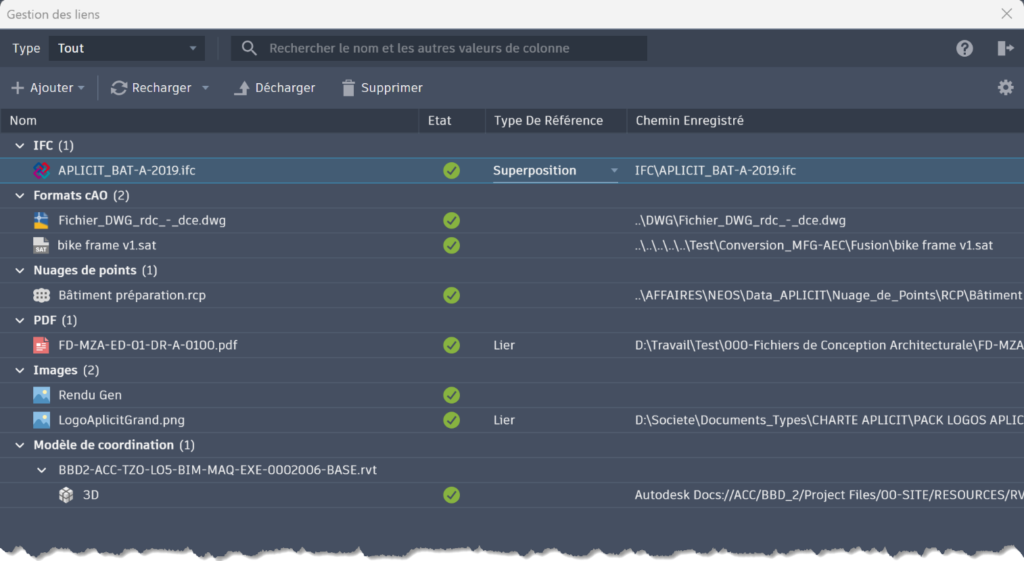The height and width of the screenshot is (561, 1024).
Task: Click the green status check of Bâtiment préparation.rcp
Action: tap(451, 295)
